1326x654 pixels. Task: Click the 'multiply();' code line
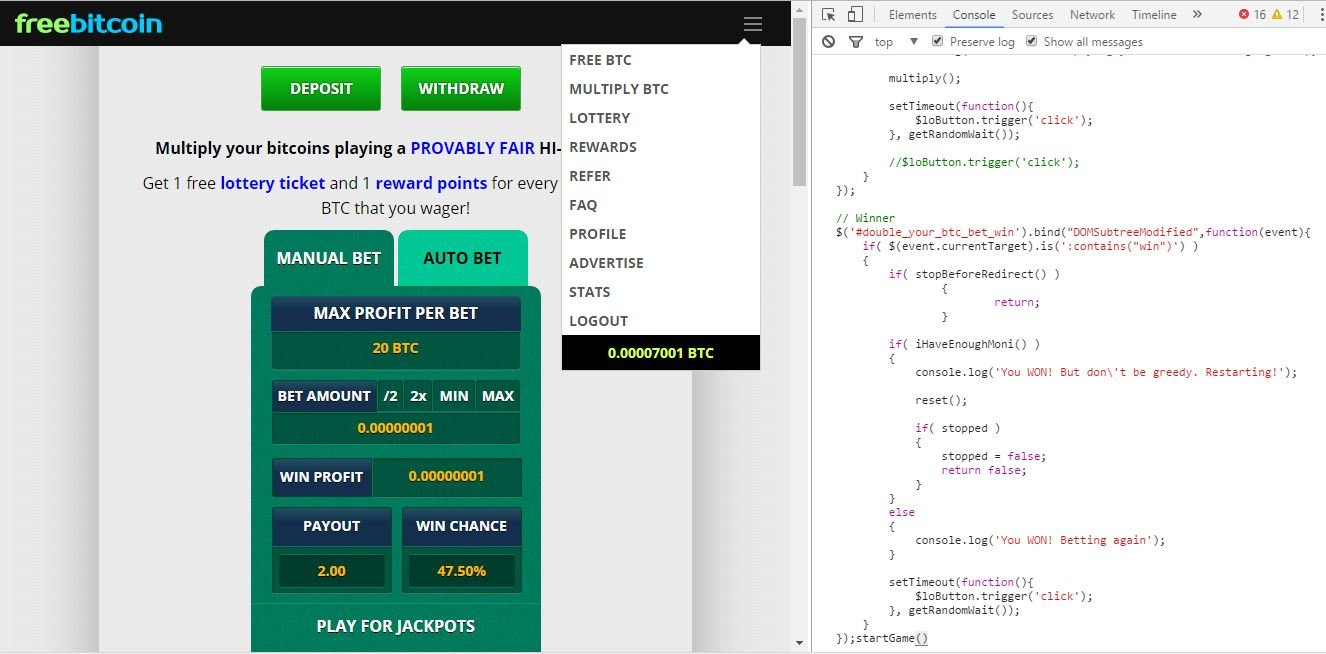click(x=924, y=78)
